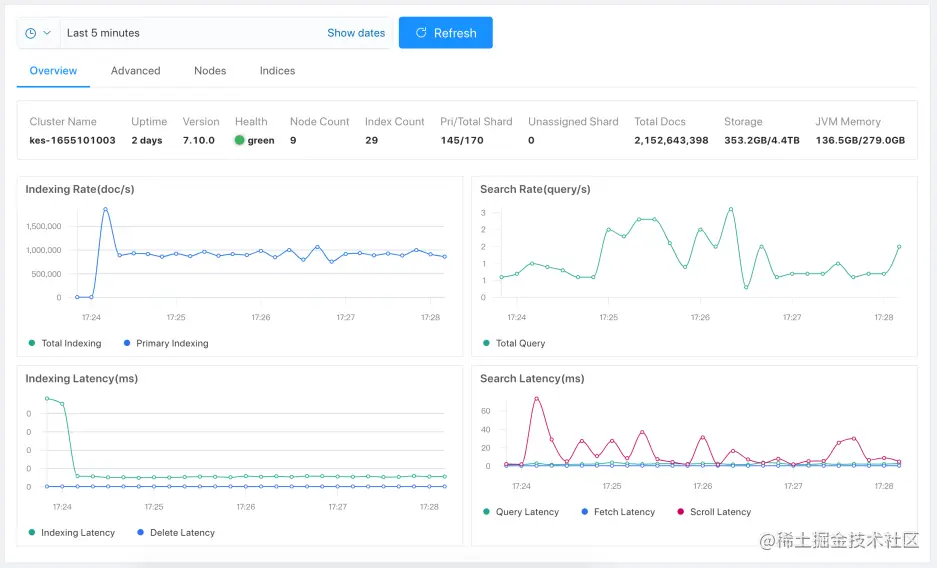Open the Nodes tab

click(210, 70)
